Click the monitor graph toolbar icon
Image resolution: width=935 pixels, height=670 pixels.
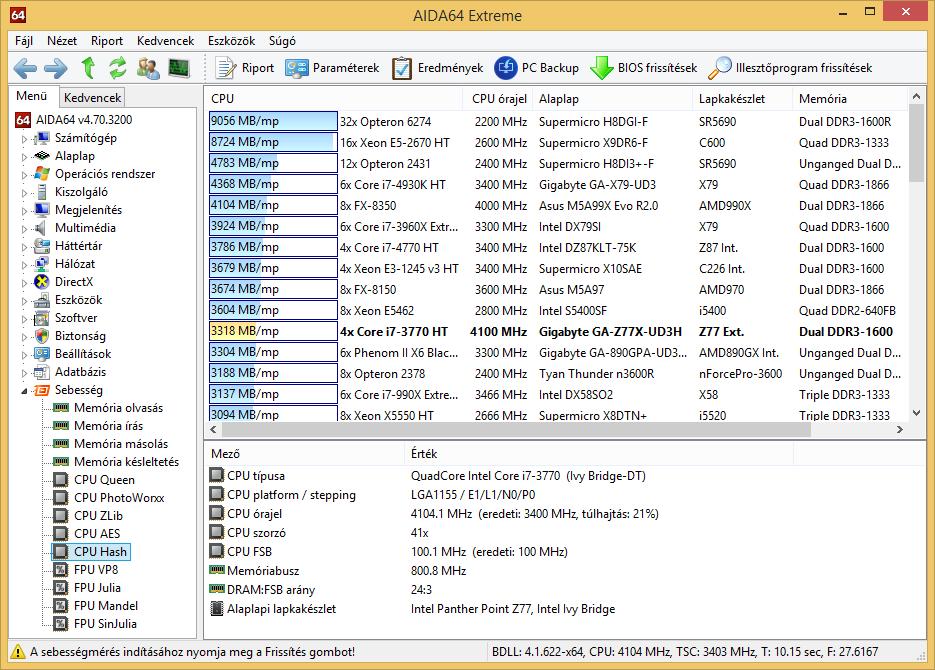pos(178,68)
